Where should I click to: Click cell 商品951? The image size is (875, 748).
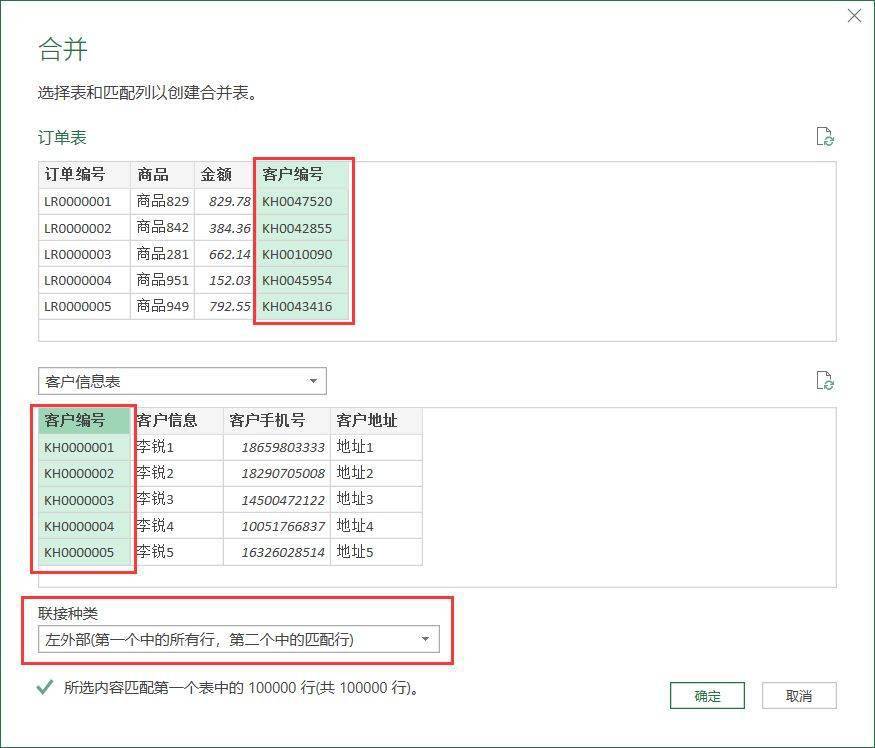(162, 280)
